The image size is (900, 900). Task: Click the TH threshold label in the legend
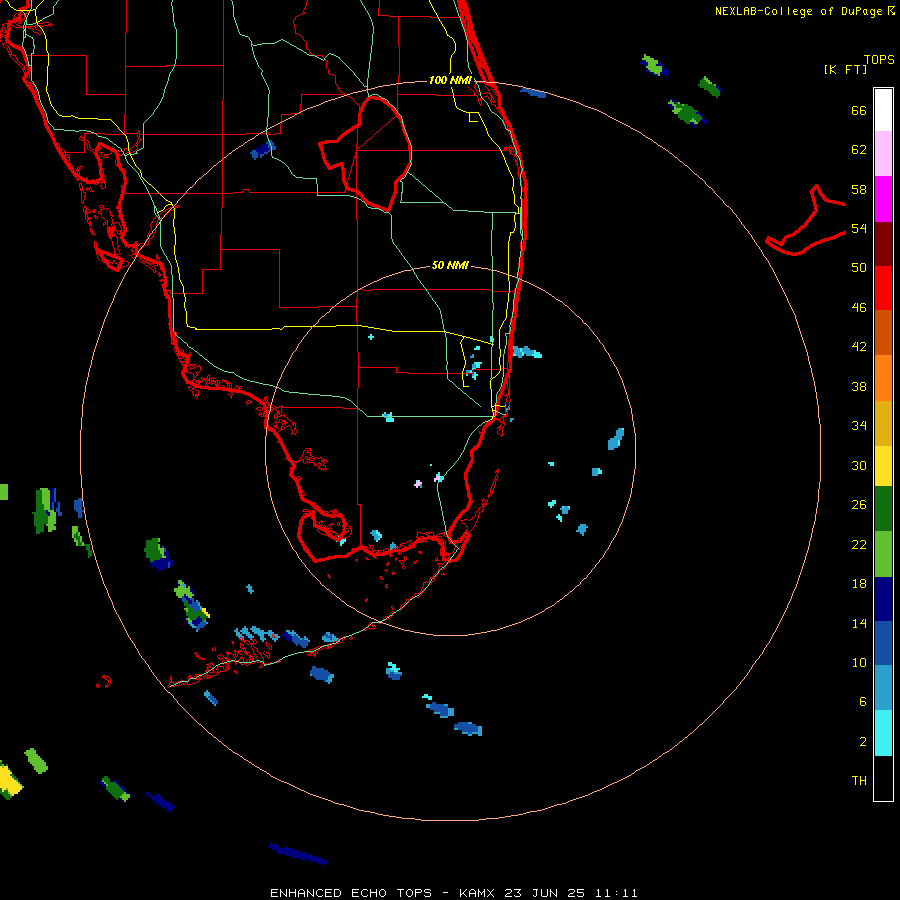859,781
